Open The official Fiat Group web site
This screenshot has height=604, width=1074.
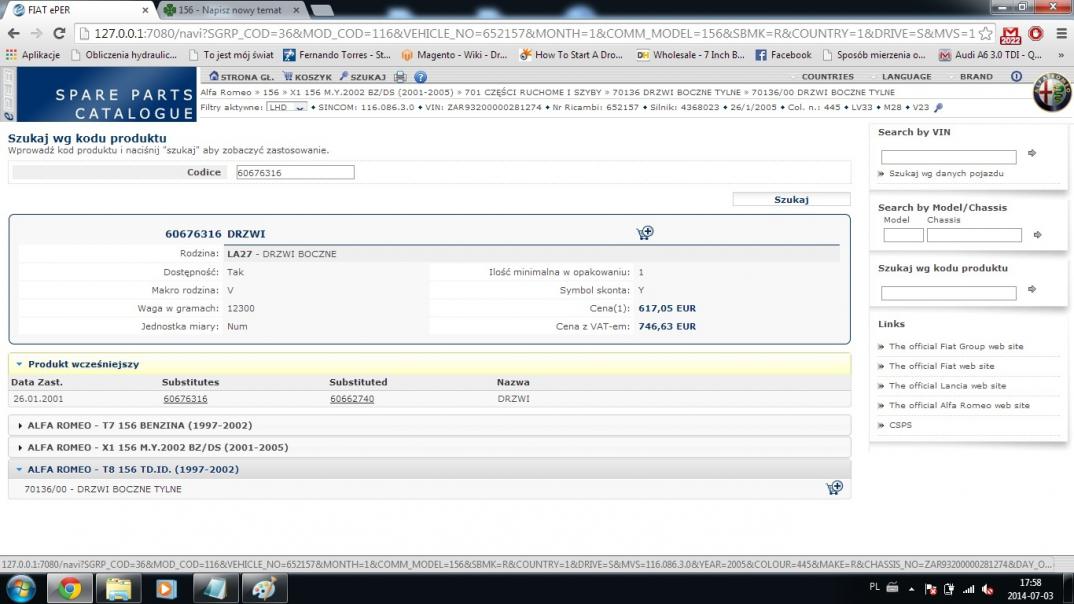pyautogui.click(x=956, y=347)
